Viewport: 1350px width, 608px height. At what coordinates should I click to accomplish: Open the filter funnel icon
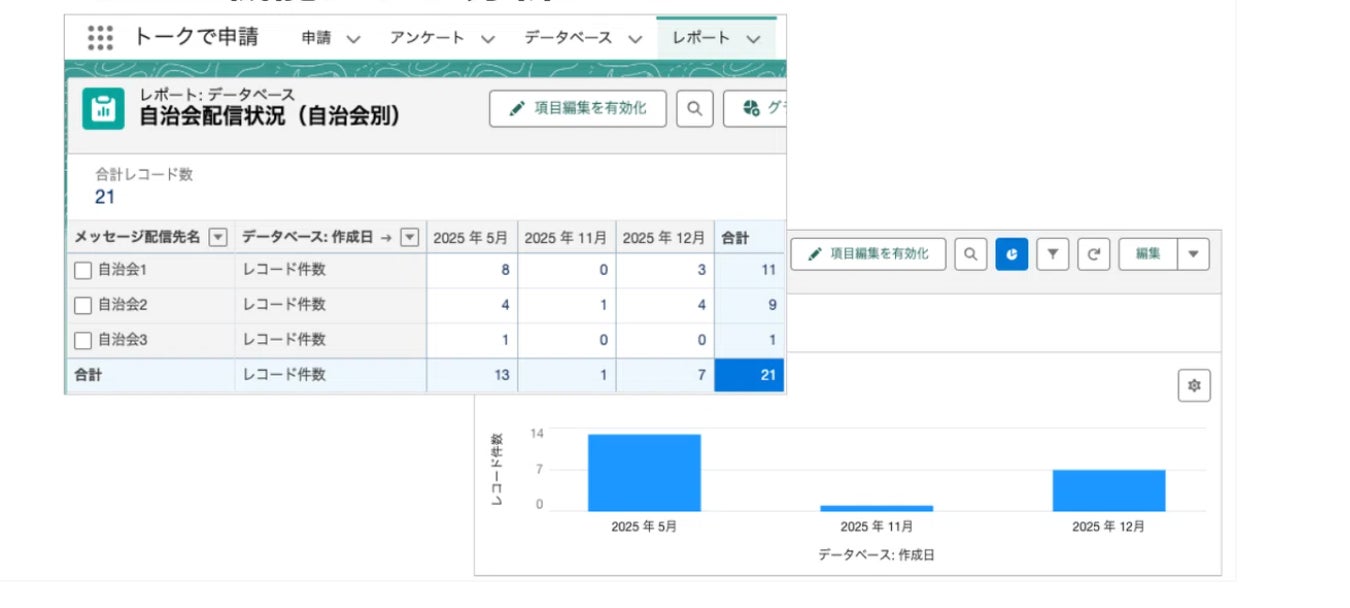pyautogui.click(x=1052, y=254)
